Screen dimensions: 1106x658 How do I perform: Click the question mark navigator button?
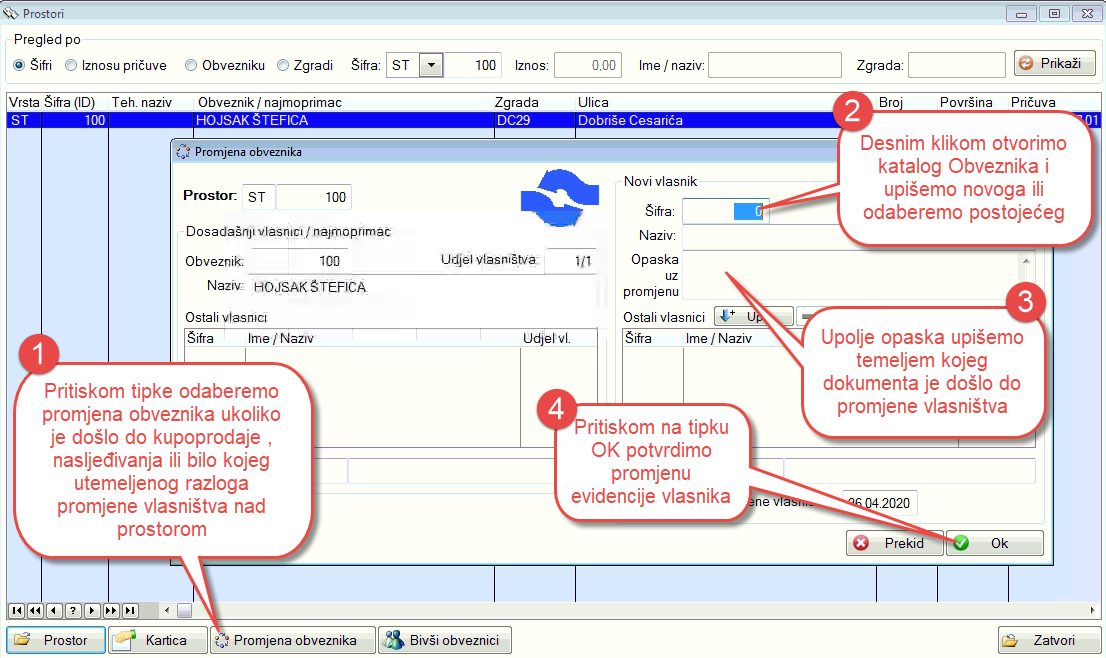[x=72, y=610]
